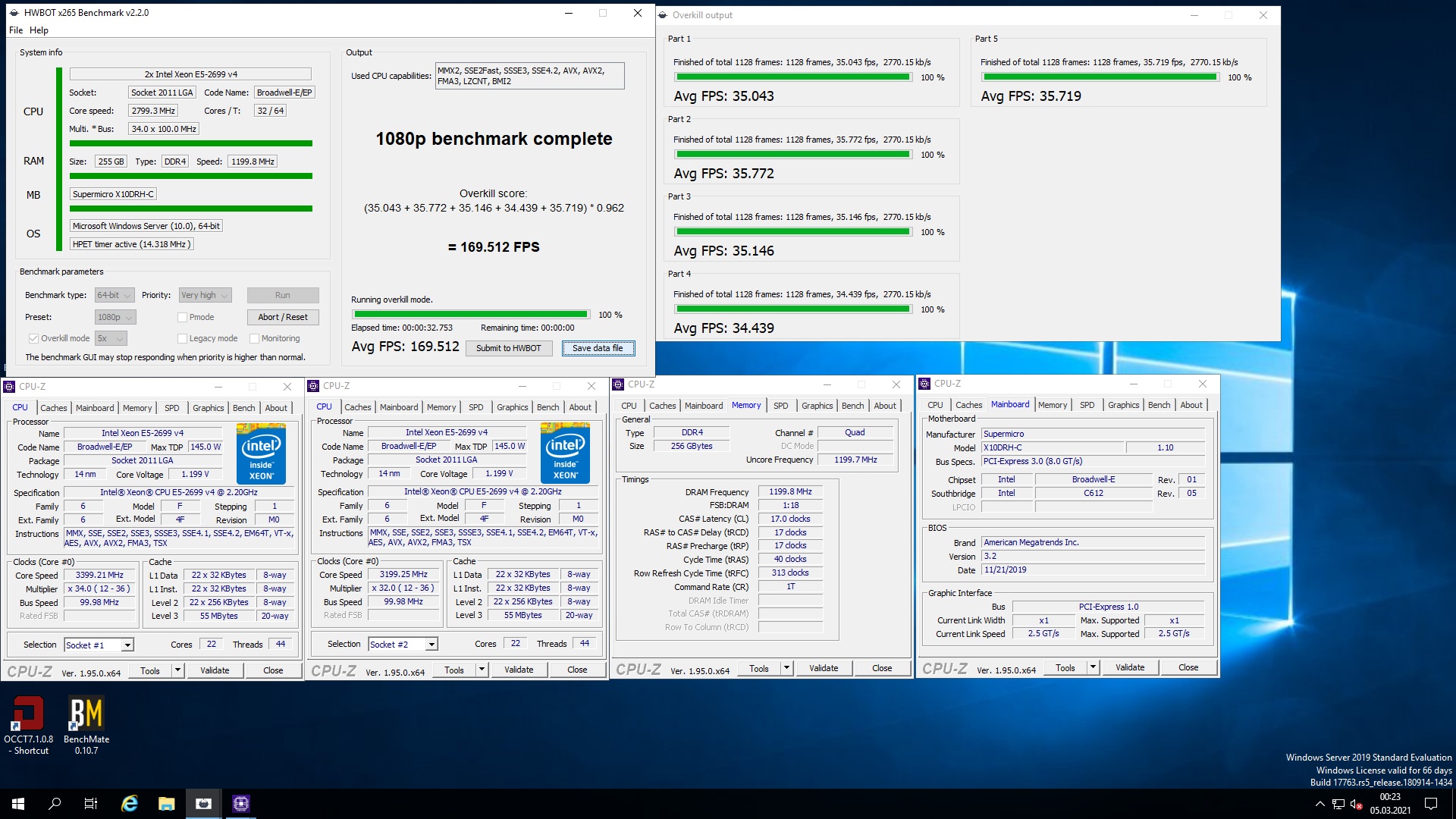Click the Intel Xeon logo in Socket #2 CPU-Z
The image size is (1456, 819).
pos(565,453)
